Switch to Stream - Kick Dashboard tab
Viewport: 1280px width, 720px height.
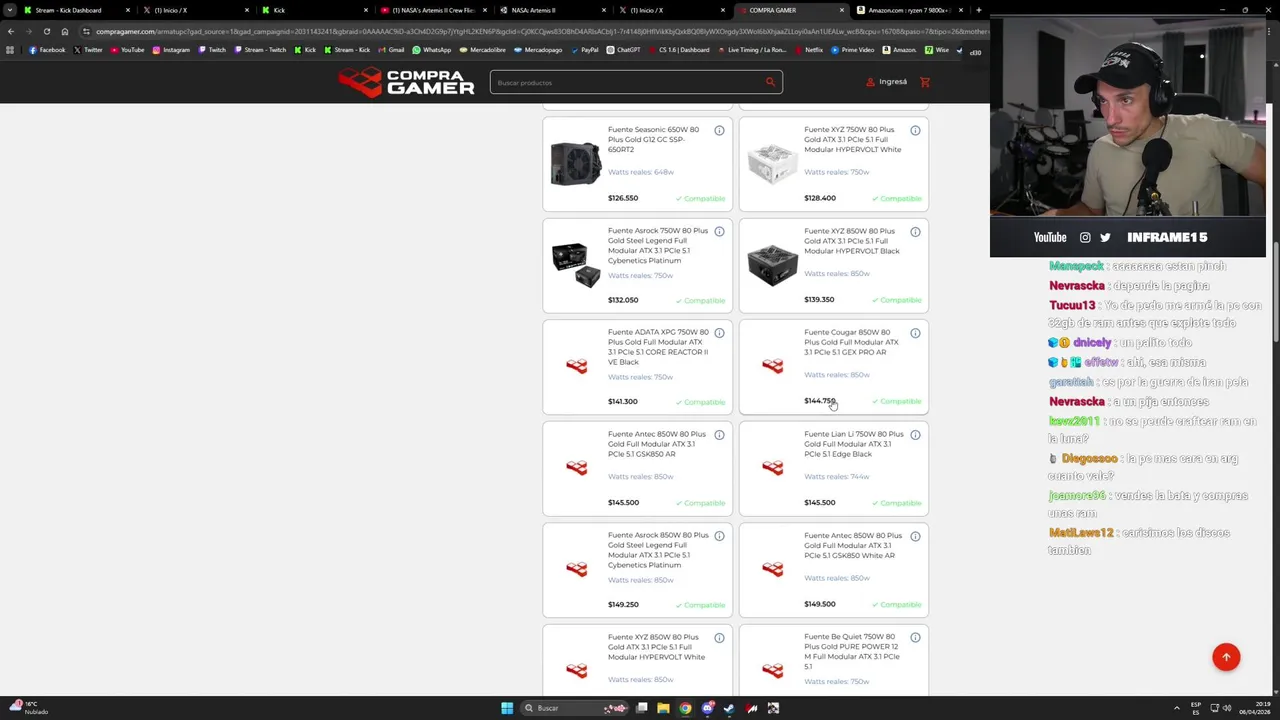point(75,10)
